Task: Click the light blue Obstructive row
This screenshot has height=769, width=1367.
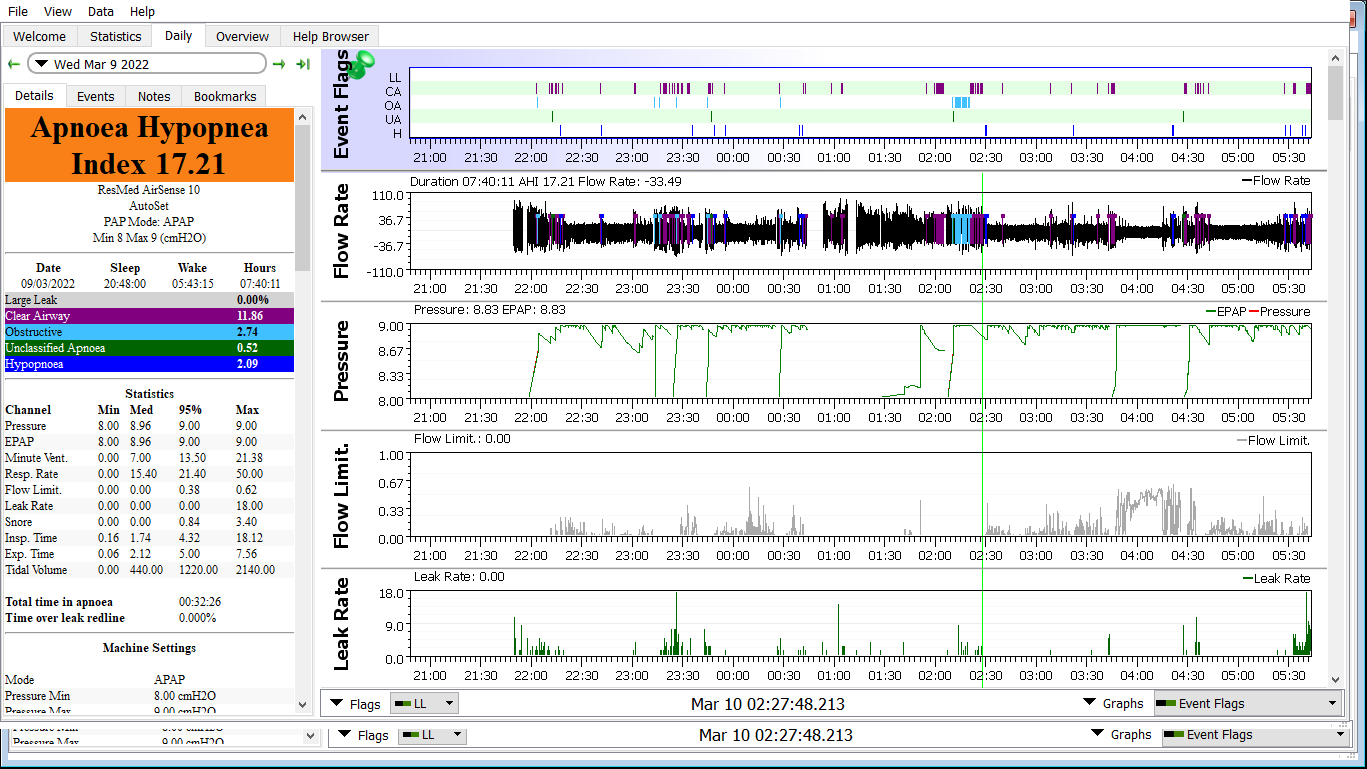Action: pos(150,332)
